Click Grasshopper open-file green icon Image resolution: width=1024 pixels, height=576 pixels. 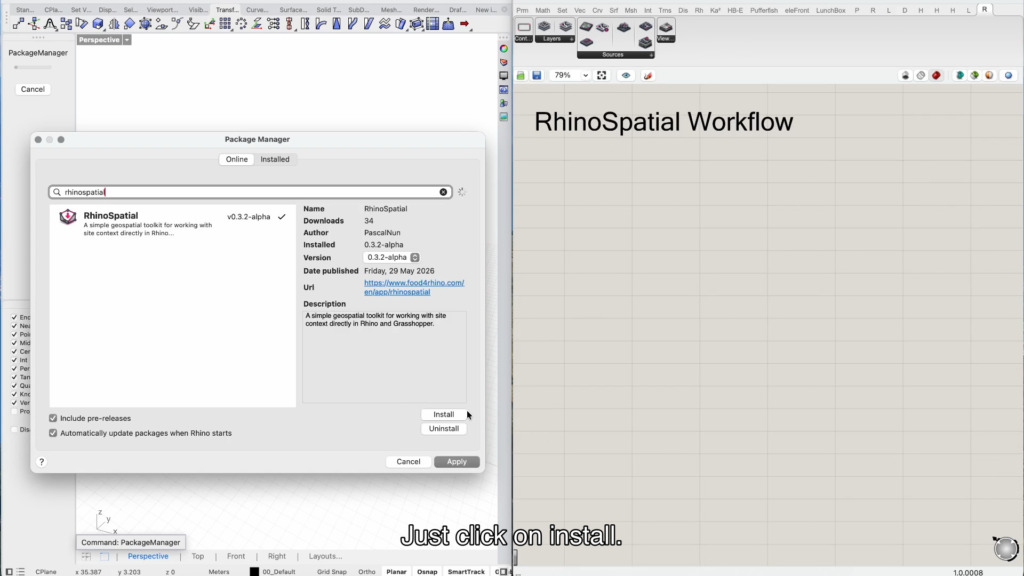(520, 76)
